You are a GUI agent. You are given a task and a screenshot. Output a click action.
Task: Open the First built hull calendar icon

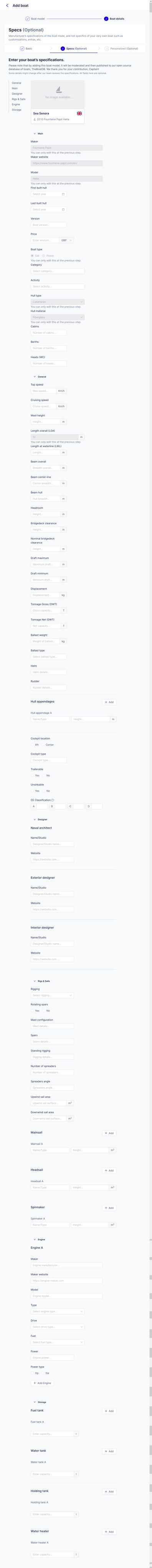(63, 194)
